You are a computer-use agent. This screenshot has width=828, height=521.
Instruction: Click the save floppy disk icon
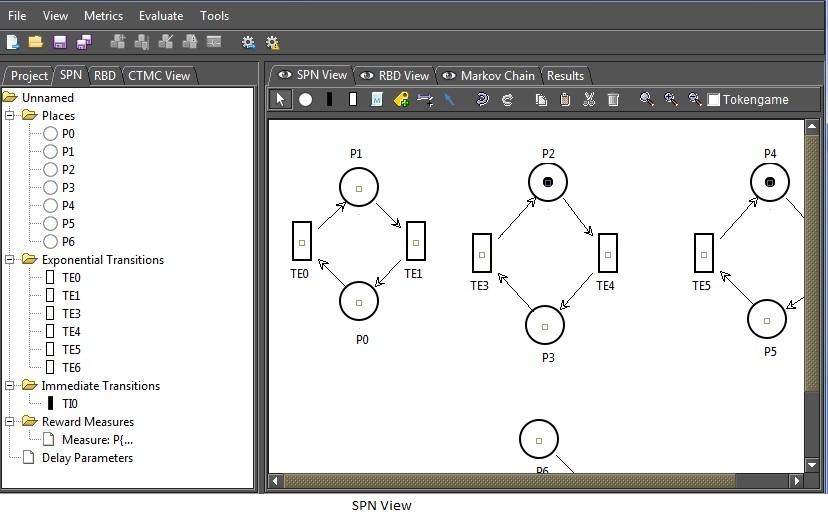tap(59, 42)
